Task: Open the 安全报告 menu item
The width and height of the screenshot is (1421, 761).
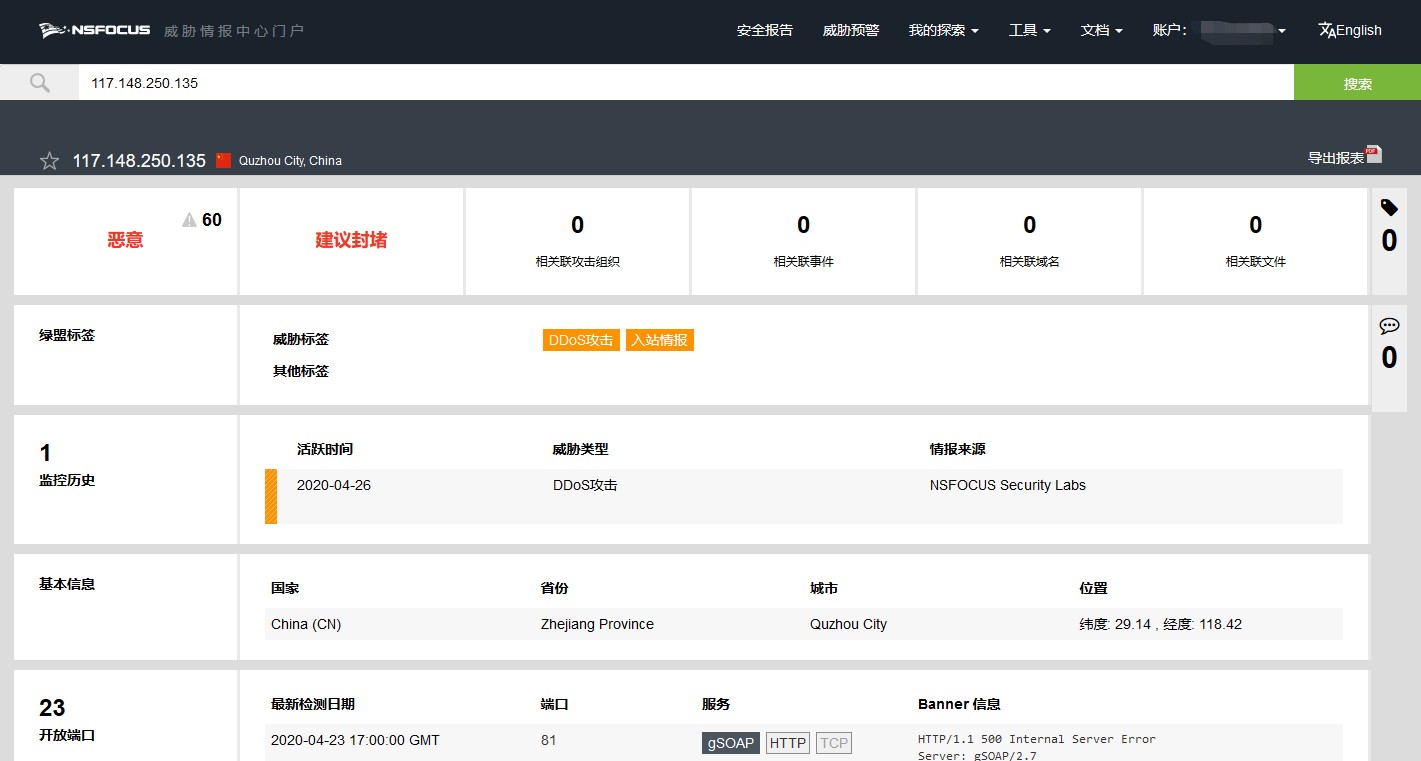Action: [x=764, y=30]
